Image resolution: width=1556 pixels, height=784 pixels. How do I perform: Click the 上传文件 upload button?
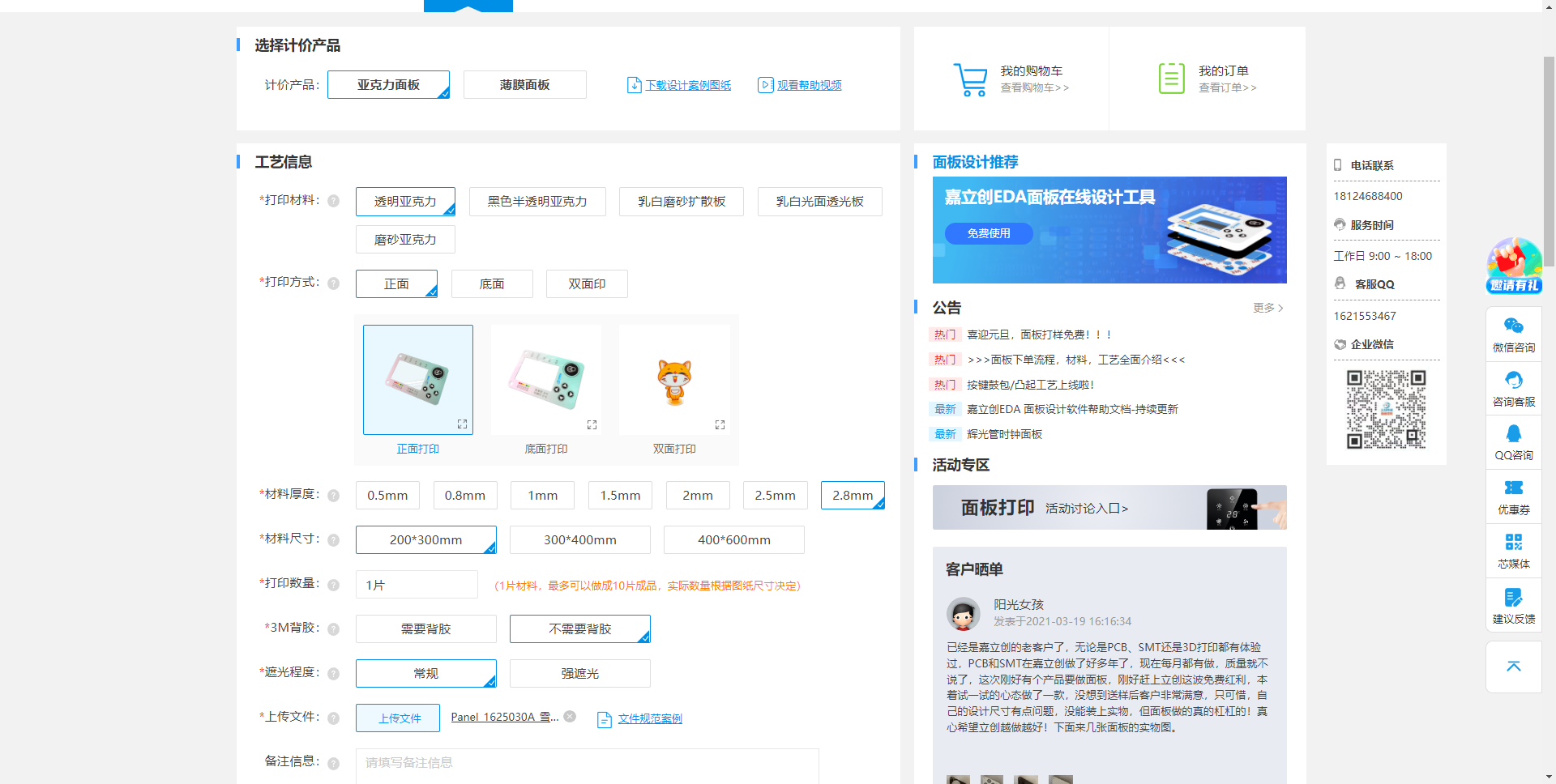(x=398, y=718)
